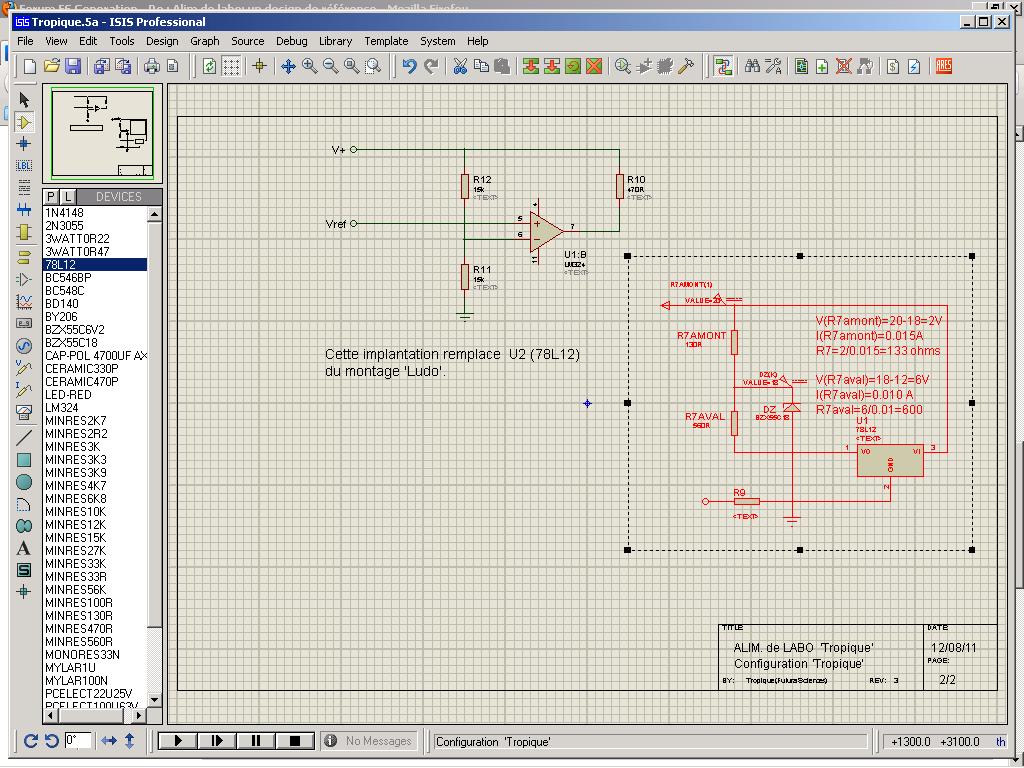The height and width of the screenshot is (768, 1024).
Task: Click the binoculars search icon
Action: coord(752,66)
